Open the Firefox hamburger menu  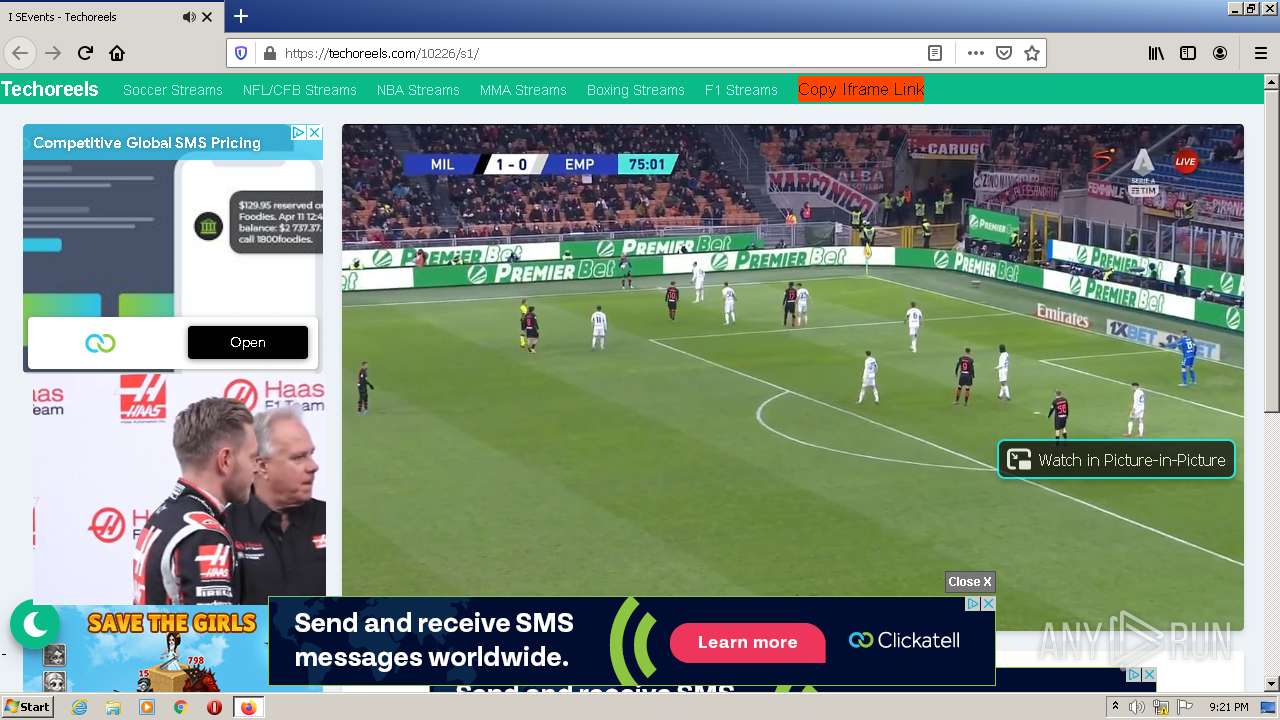(x=1260, y=53)
